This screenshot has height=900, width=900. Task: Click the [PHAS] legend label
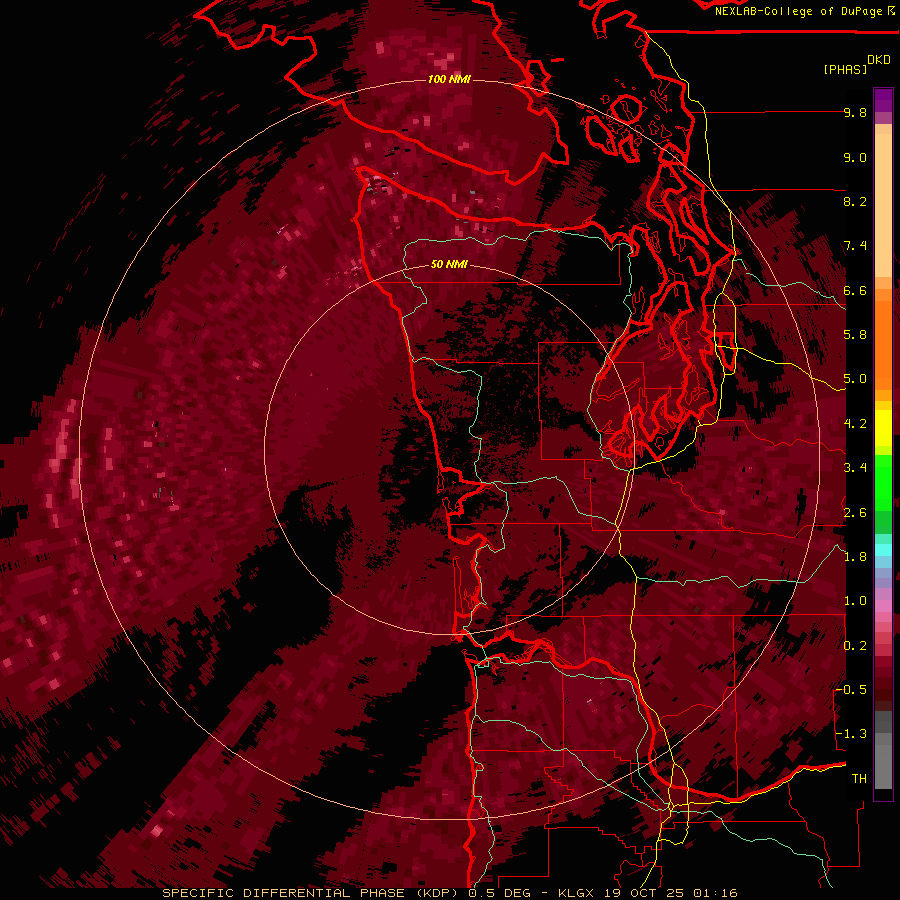845,70
